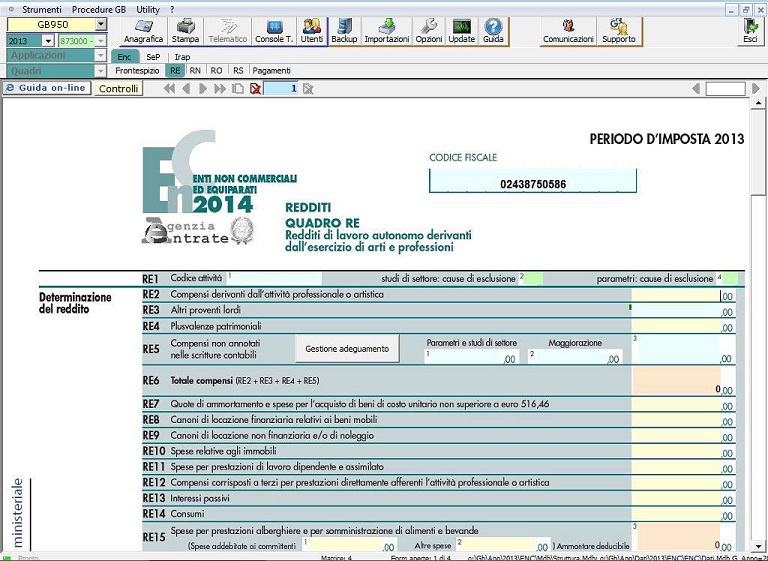Click right arrow beside top-right blank box
Screen dimensions: 768x561
(x=756, y=89)
